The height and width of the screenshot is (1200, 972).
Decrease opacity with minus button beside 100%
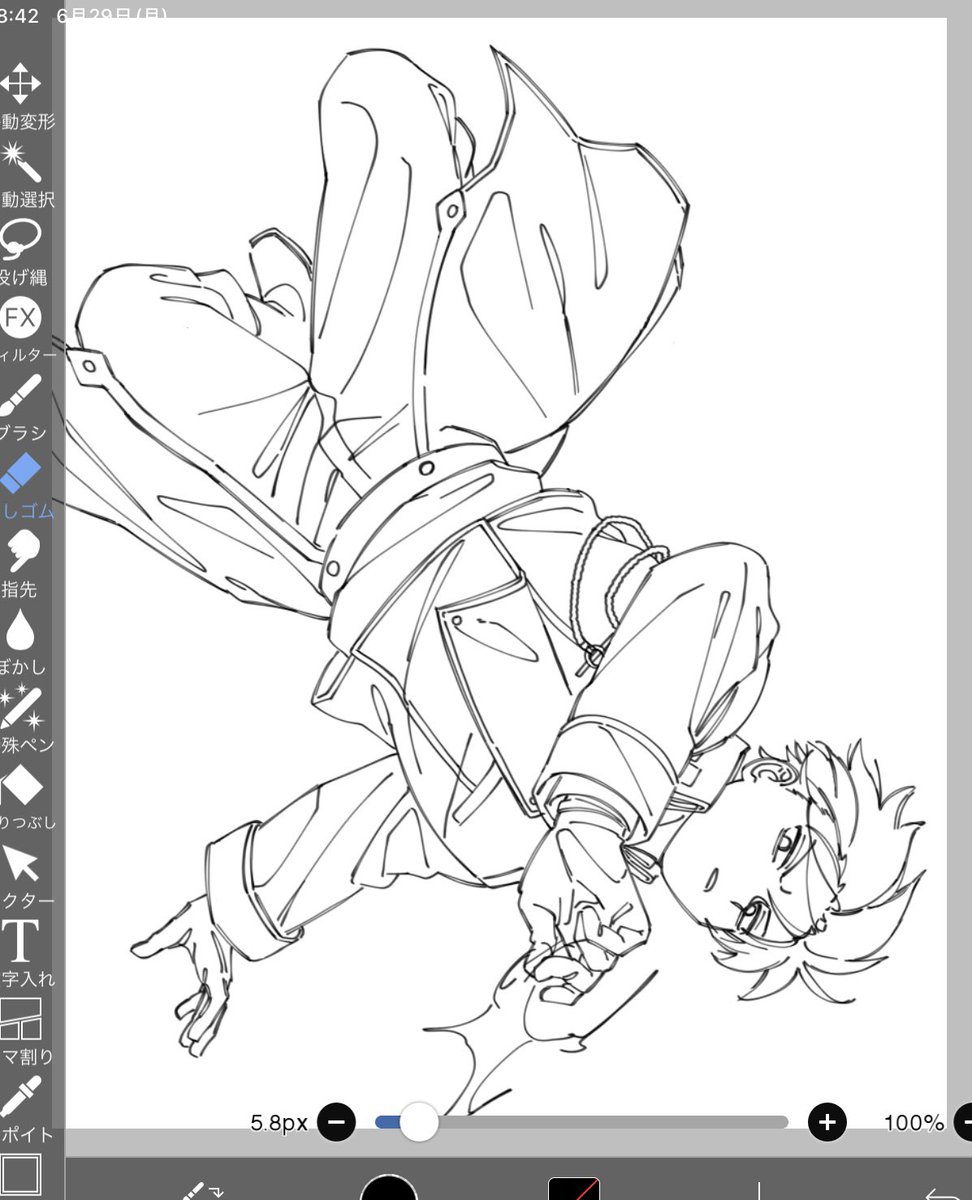(964, 1122)
